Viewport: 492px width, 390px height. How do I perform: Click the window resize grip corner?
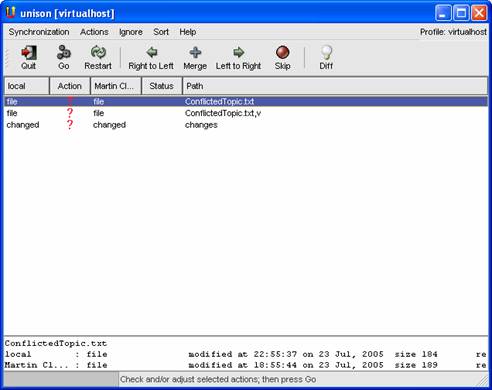pos(483,380)
